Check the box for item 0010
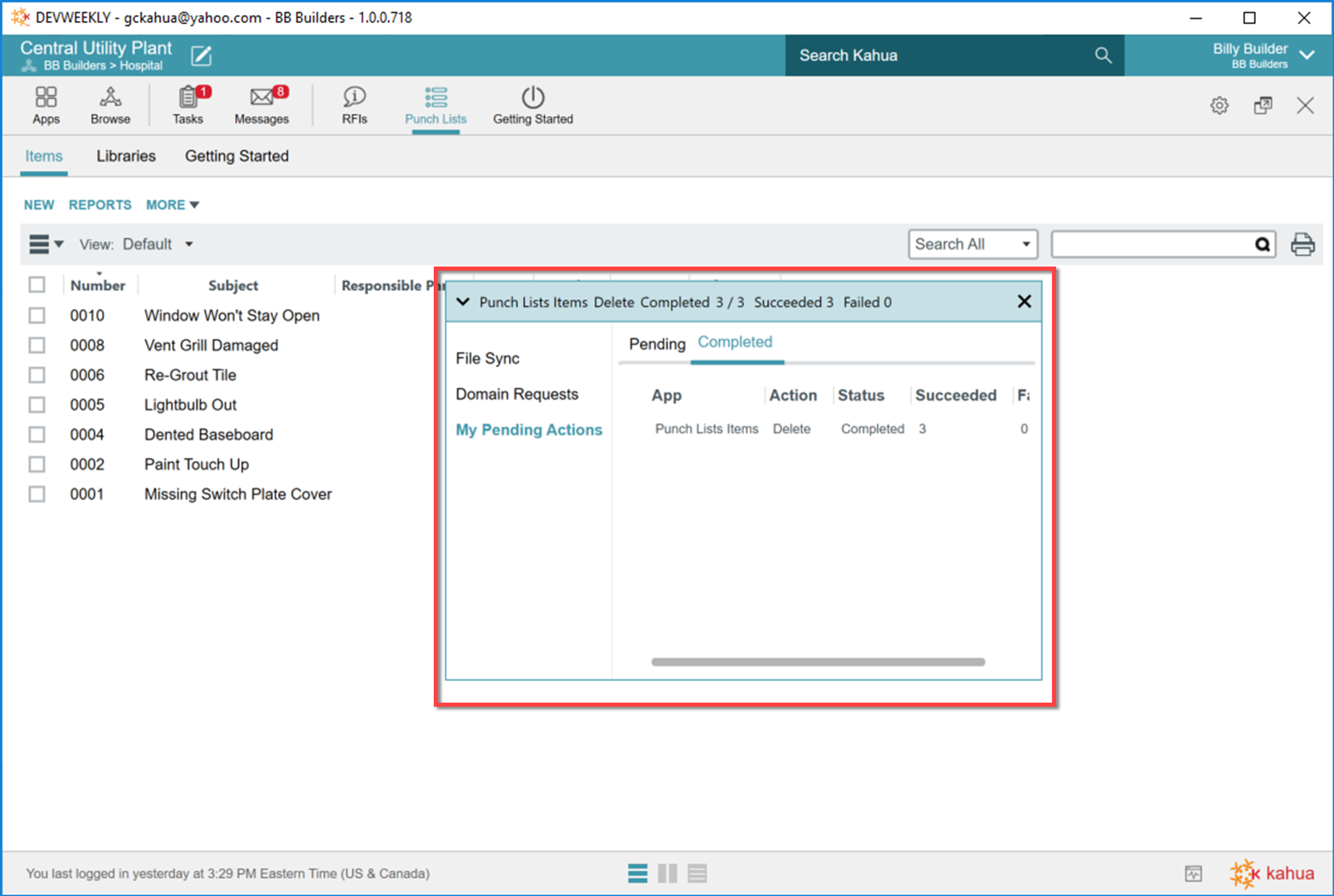1334x896 pixels. [x=37, y=315]
